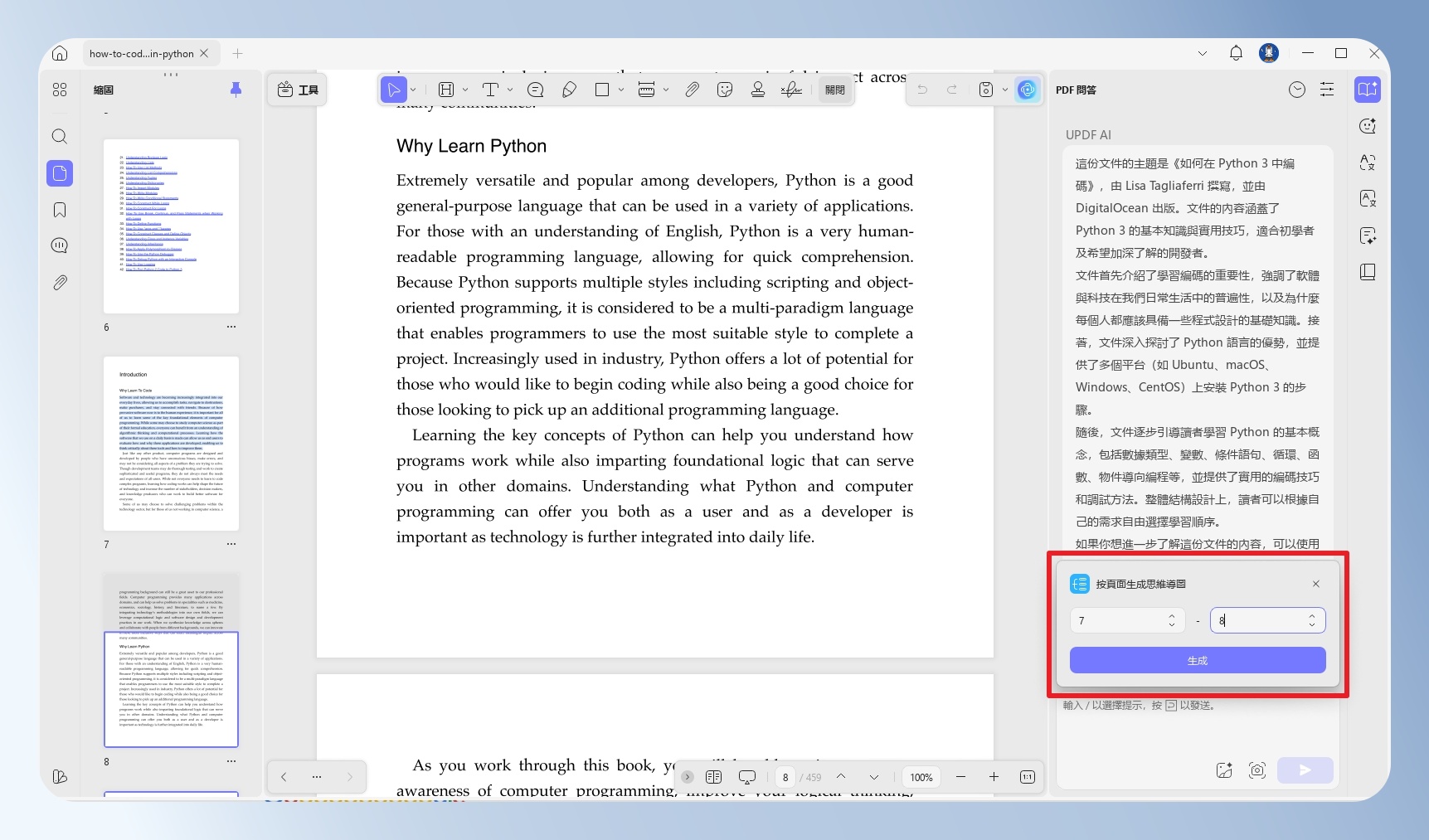Toggle the UPDF AI assistant button
This screenshot has width=1429, height=840.
pyautogui.click(x=1027, y=90)
